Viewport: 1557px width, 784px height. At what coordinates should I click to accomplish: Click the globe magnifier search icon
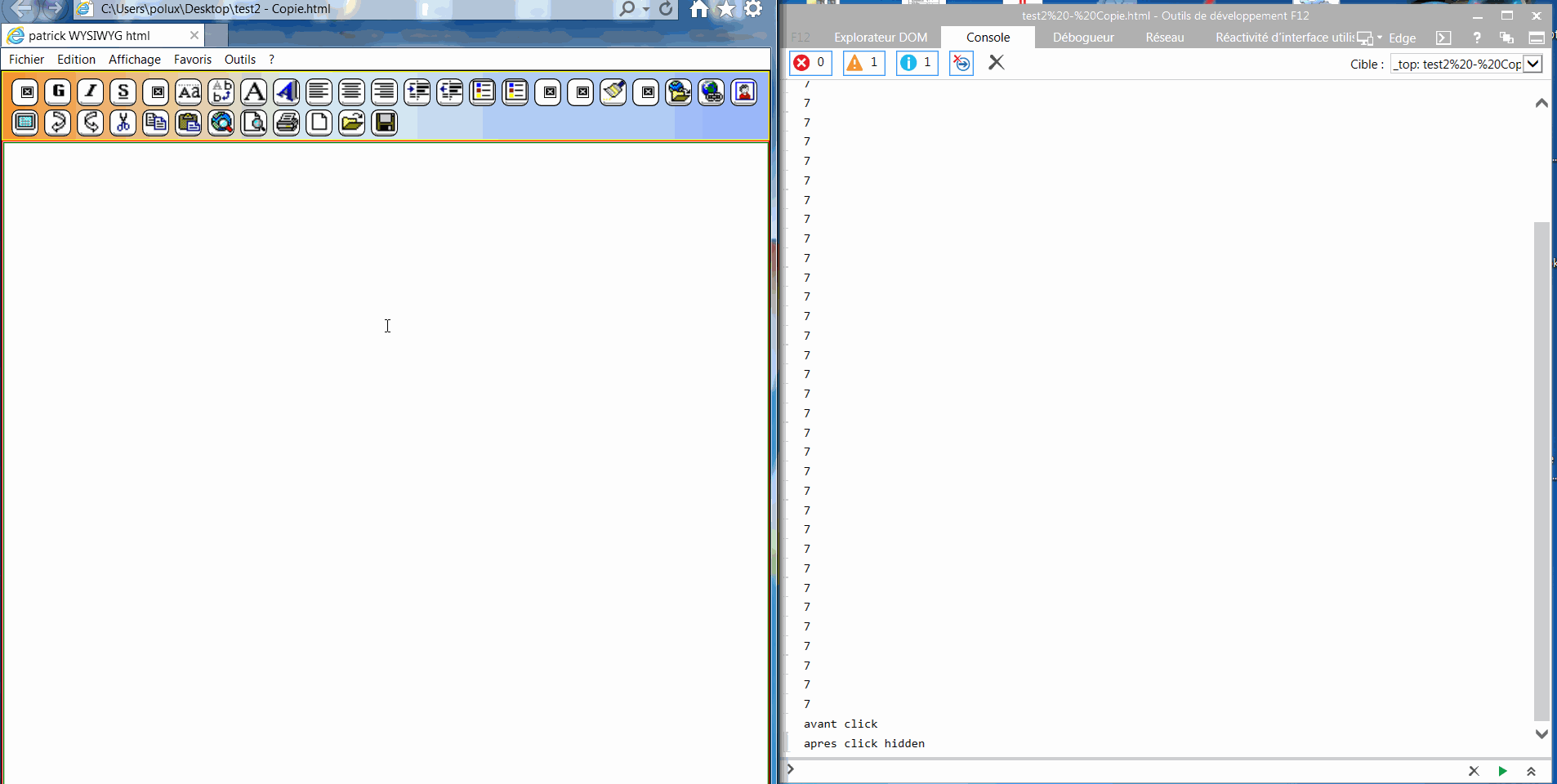[221, 122]
